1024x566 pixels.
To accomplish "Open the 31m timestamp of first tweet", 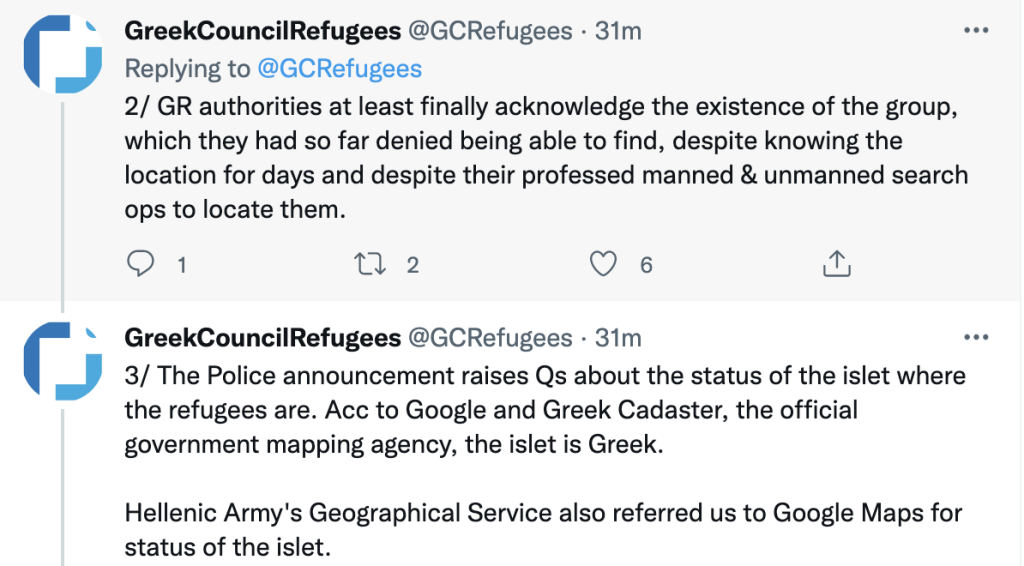I will [x=618, y=31].
